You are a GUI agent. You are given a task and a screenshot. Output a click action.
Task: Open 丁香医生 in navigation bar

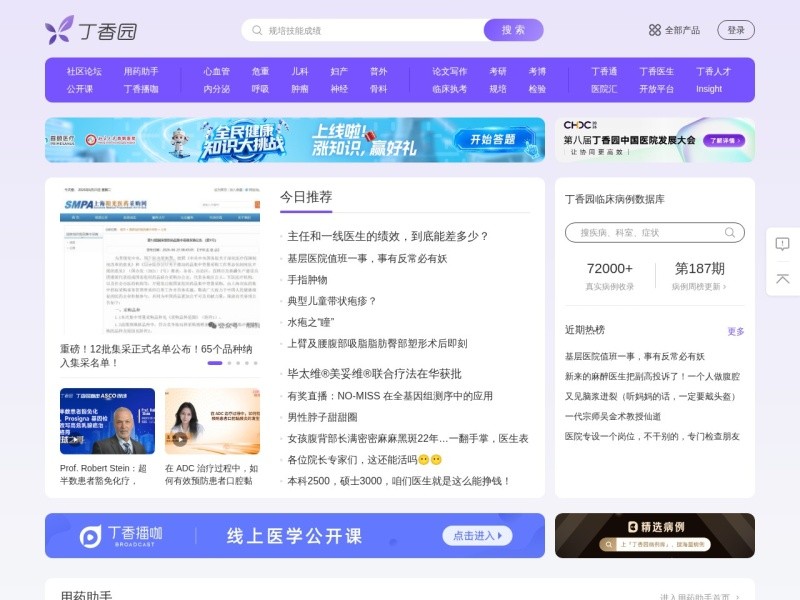pyautogui.click(x=657, y=71)
